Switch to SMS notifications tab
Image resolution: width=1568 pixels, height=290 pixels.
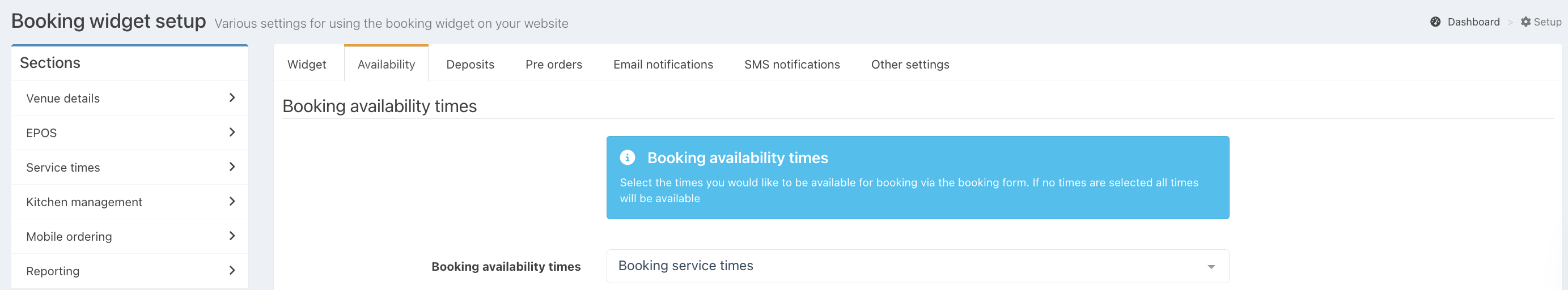coord(791,65)
